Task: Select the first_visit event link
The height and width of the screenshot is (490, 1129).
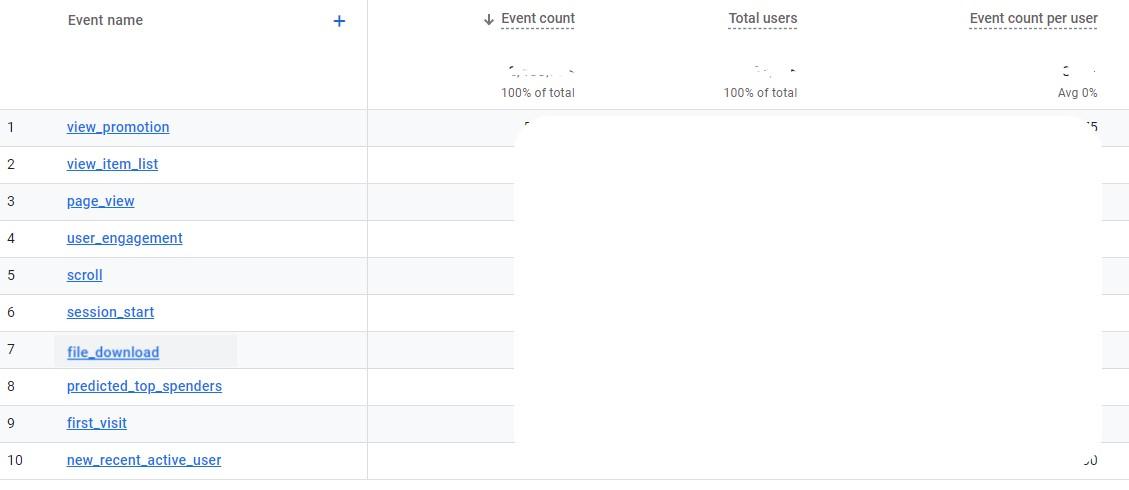Action: point(97,423)
